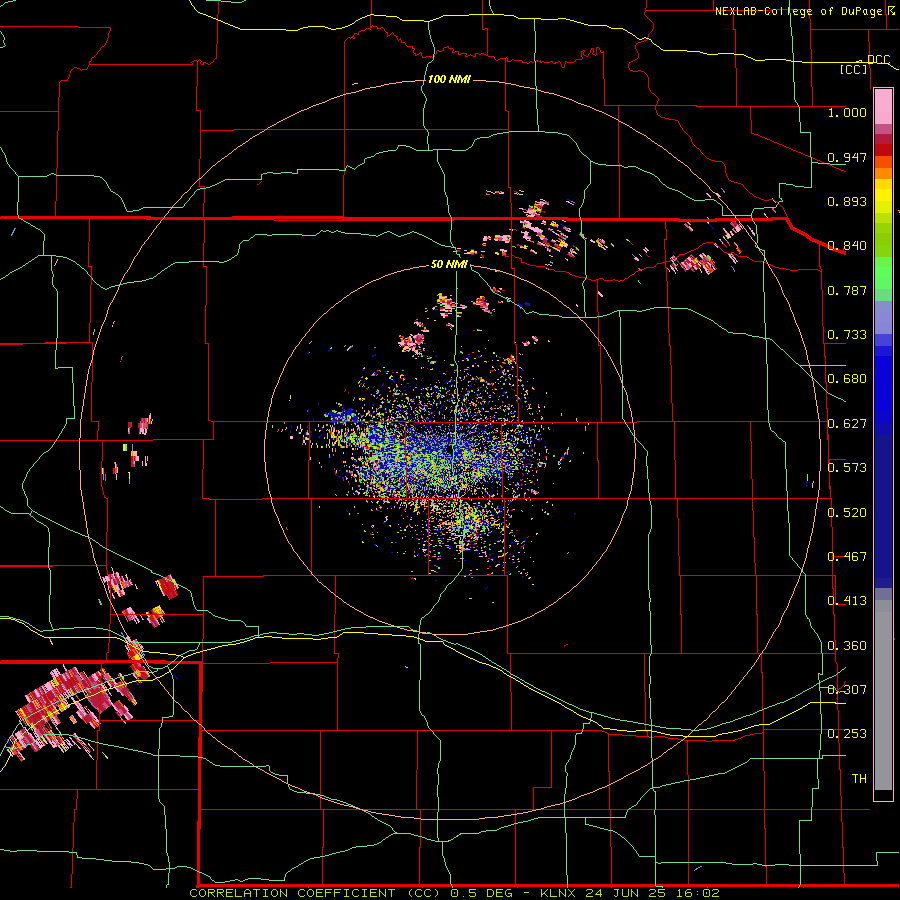Click the 0.360 legend value
The width and height of the screenshot is (900, 900).
click(847, 646)
